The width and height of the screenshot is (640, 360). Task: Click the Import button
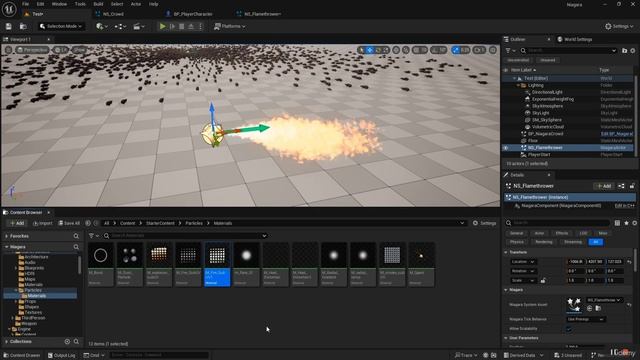pos(42,223)
